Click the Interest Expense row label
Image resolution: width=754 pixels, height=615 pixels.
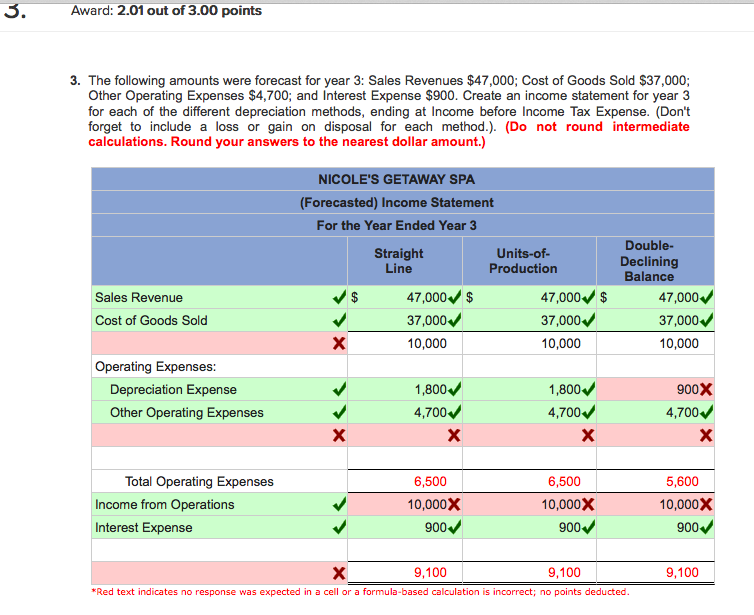[x=143, y=527]
